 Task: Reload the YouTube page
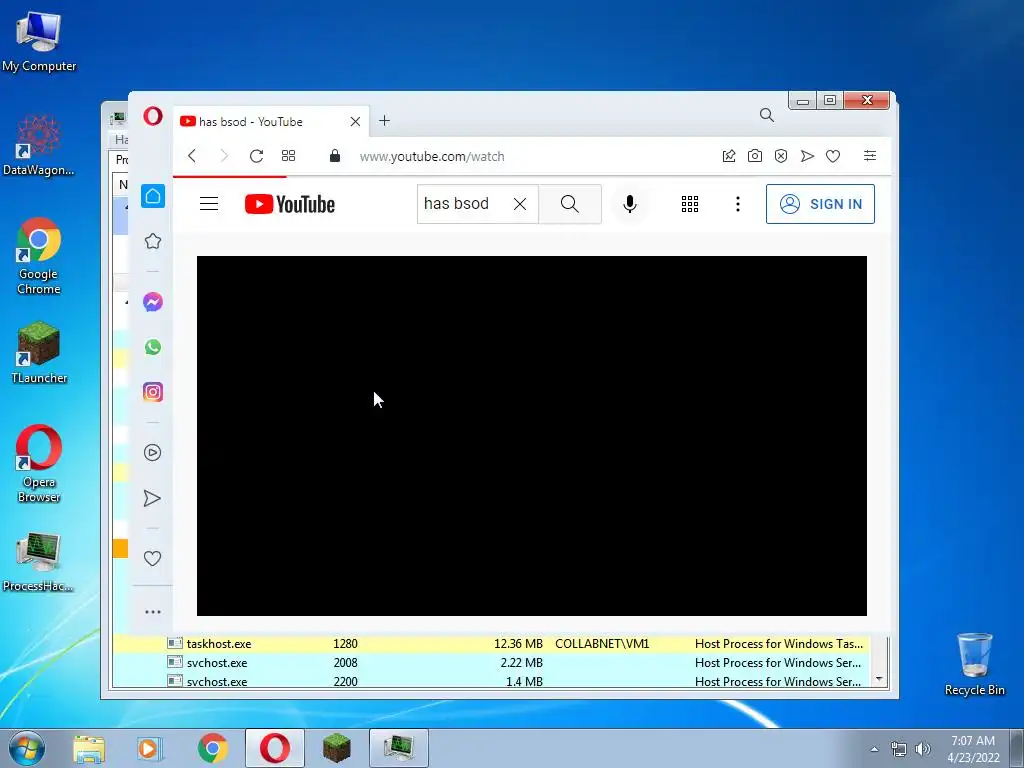(x=256, y=156)
